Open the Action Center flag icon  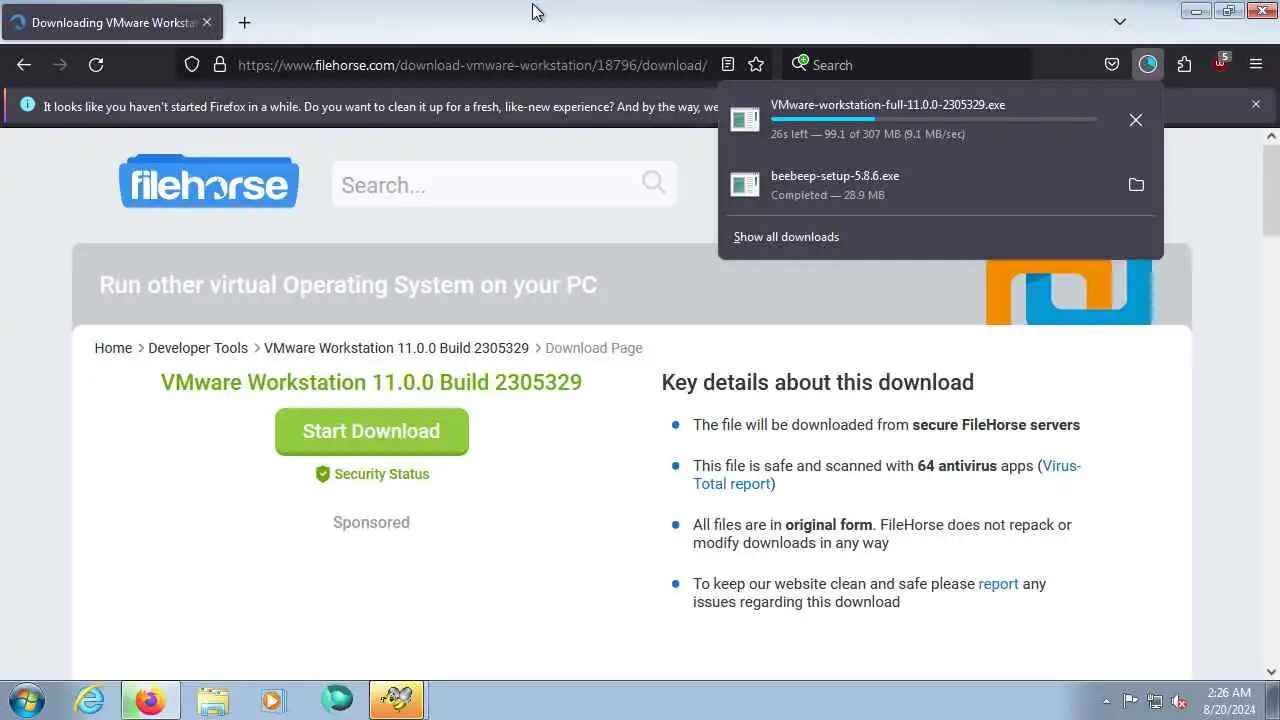click(1130, 701)
